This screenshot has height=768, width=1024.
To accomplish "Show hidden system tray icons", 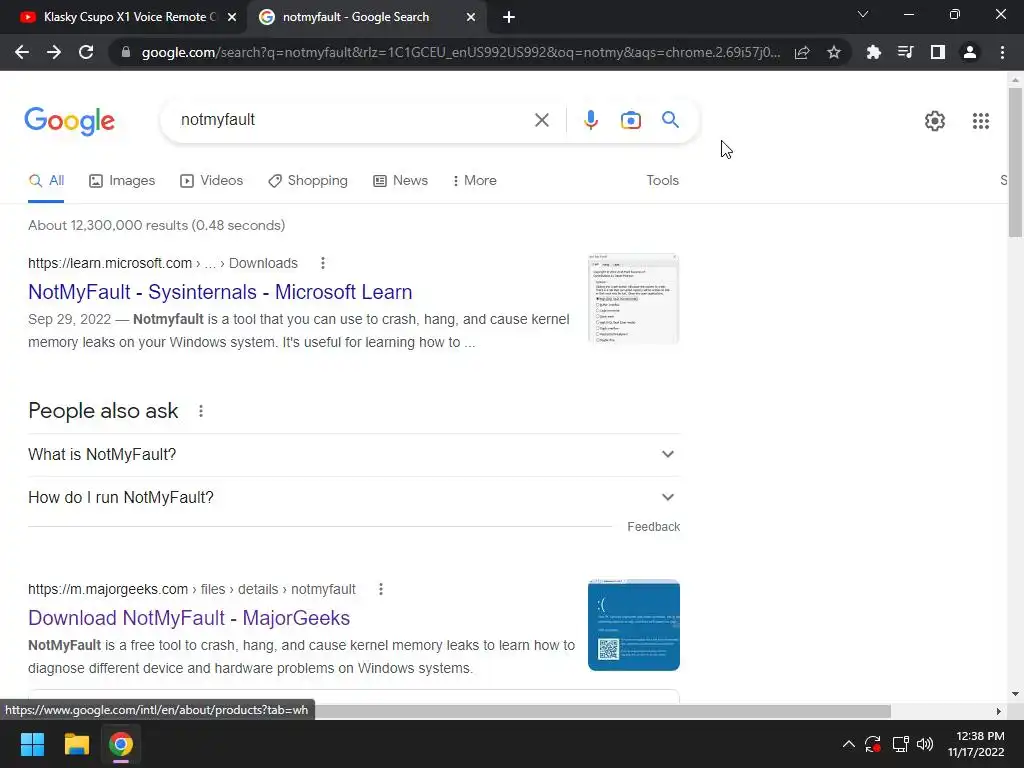I will [x=848, y=744].
